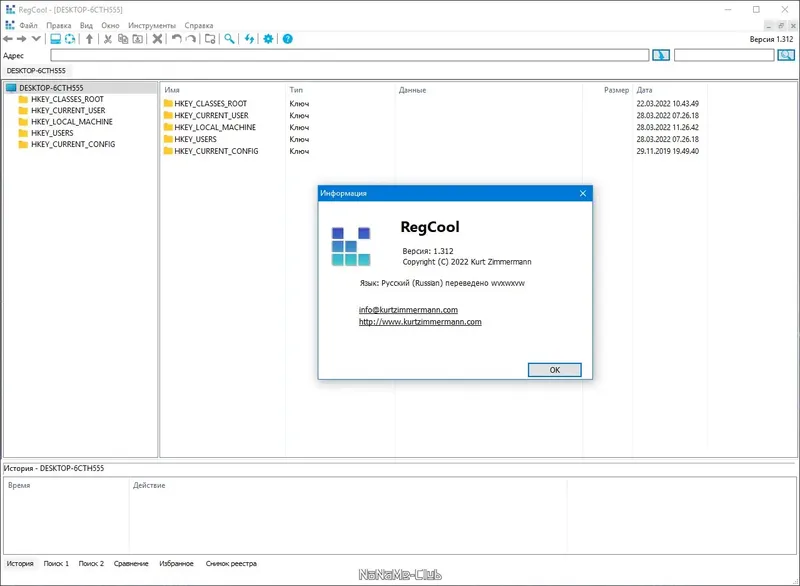
Task: Open the http://www.kurtzimmermann.com link
Action: [420, 322]
